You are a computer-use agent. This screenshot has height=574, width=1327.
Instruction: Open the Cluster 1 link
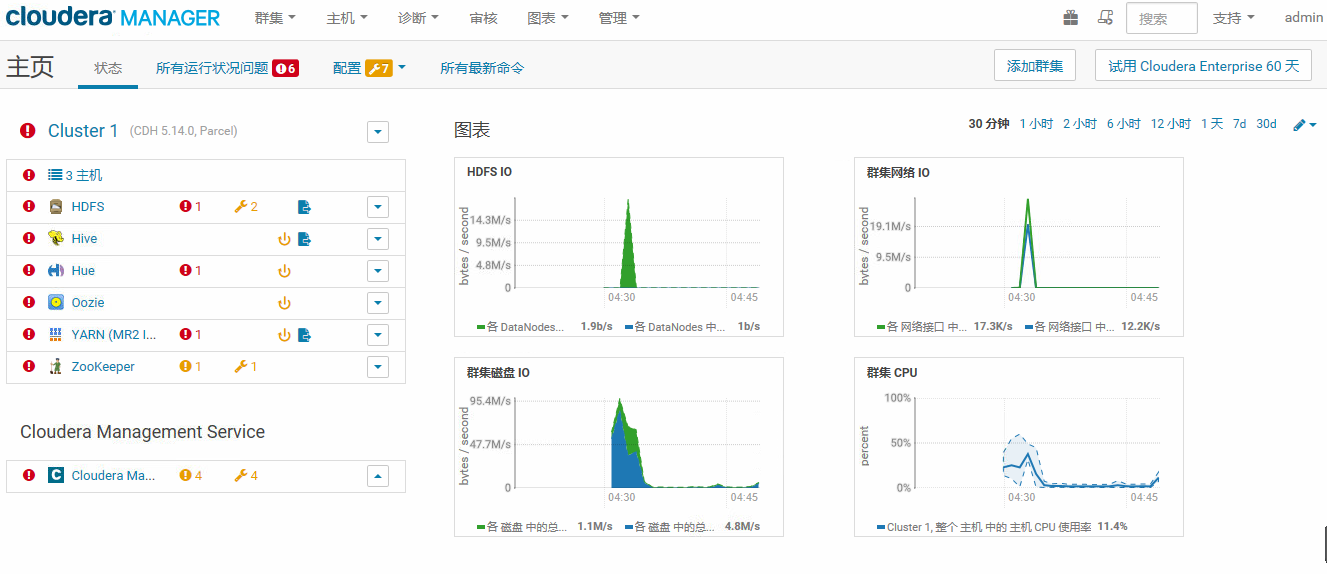83,131
